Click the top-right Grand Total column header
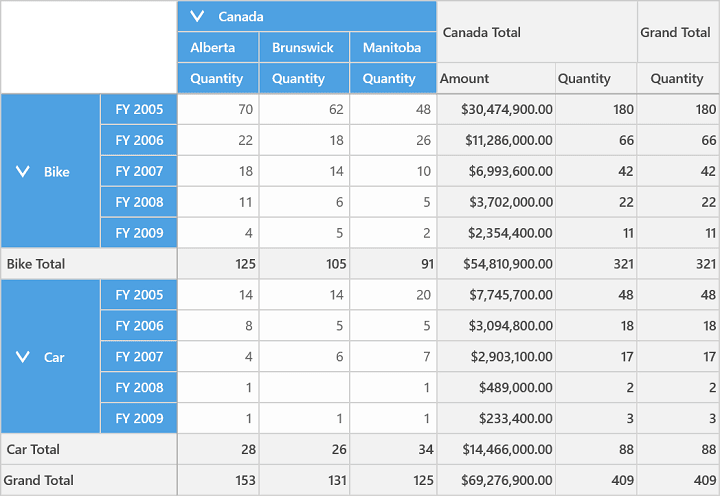The height and width of the screenshot is (496, 720). click(x=679, y=32)
